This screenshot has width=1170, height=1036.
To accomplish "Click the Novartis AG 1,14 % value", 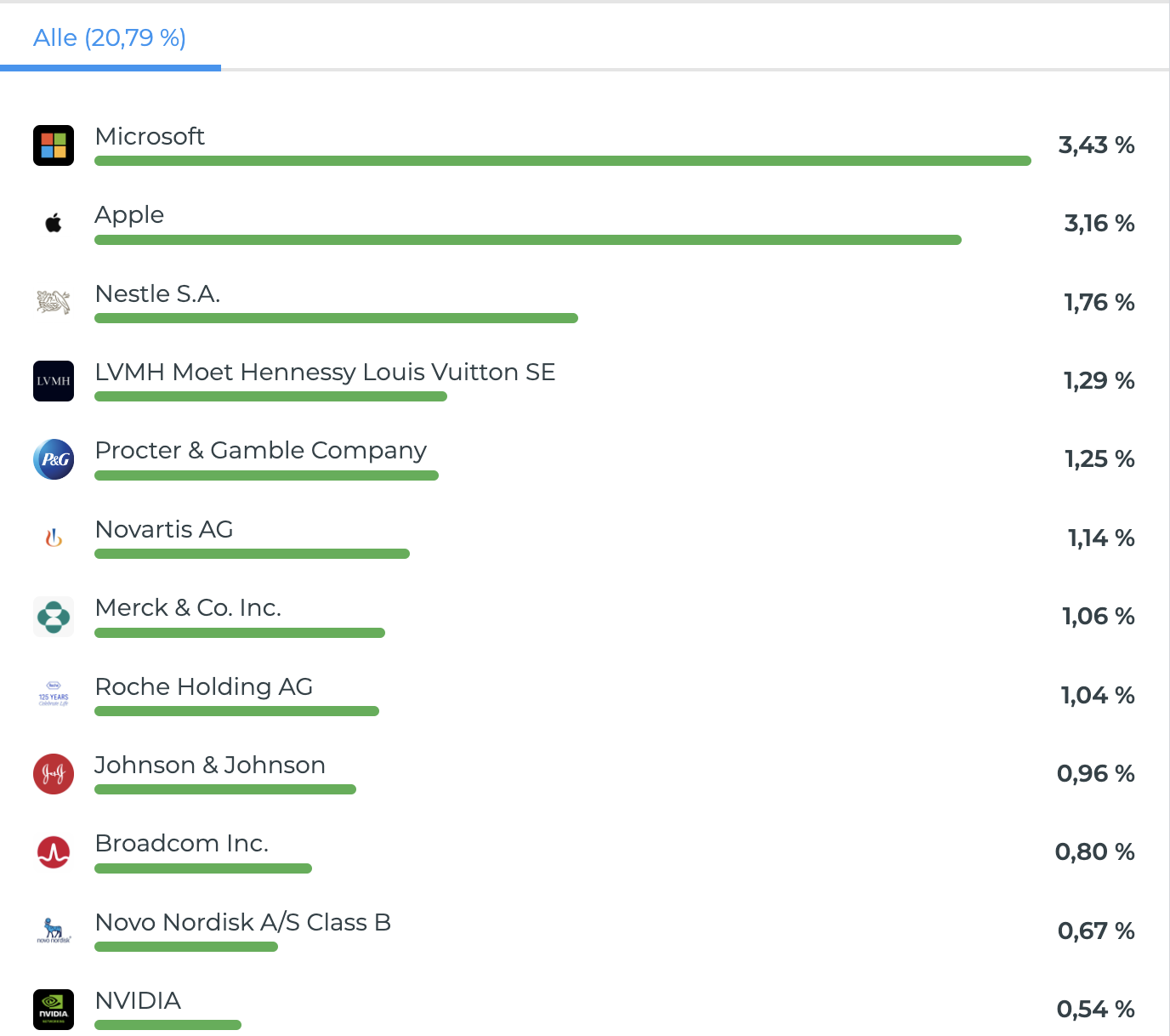I will 1100,538.
